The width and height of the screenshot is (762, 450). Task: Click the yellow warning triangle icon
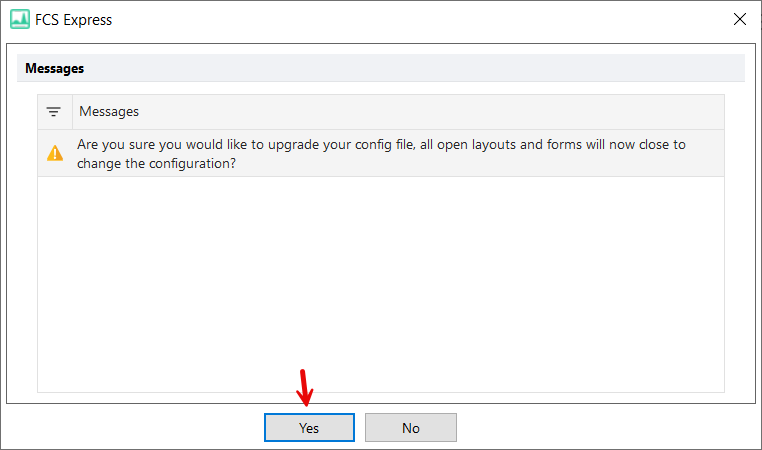click(x=55, y=153)
